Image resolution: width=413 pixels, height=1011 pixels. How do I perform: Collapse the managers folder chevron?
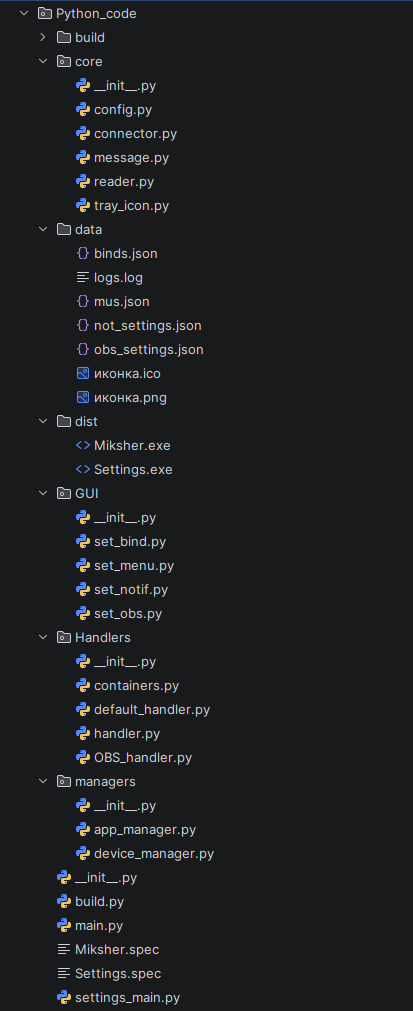pos(43,781)
